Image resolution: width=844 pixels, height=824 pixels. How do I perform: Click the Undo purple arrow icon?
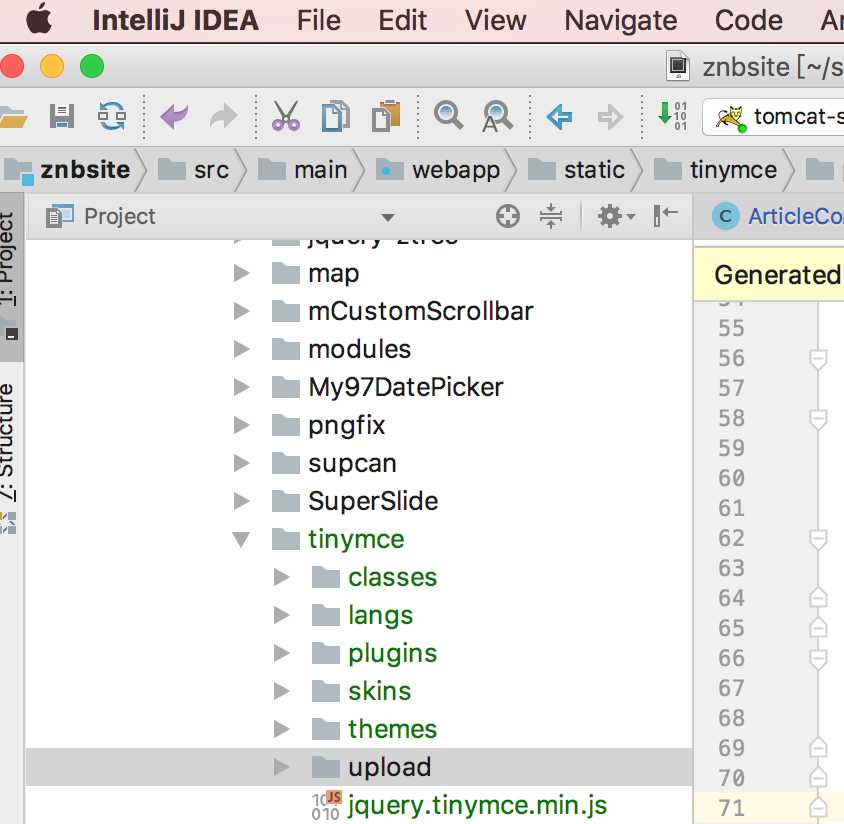click(x=174, y=116)
